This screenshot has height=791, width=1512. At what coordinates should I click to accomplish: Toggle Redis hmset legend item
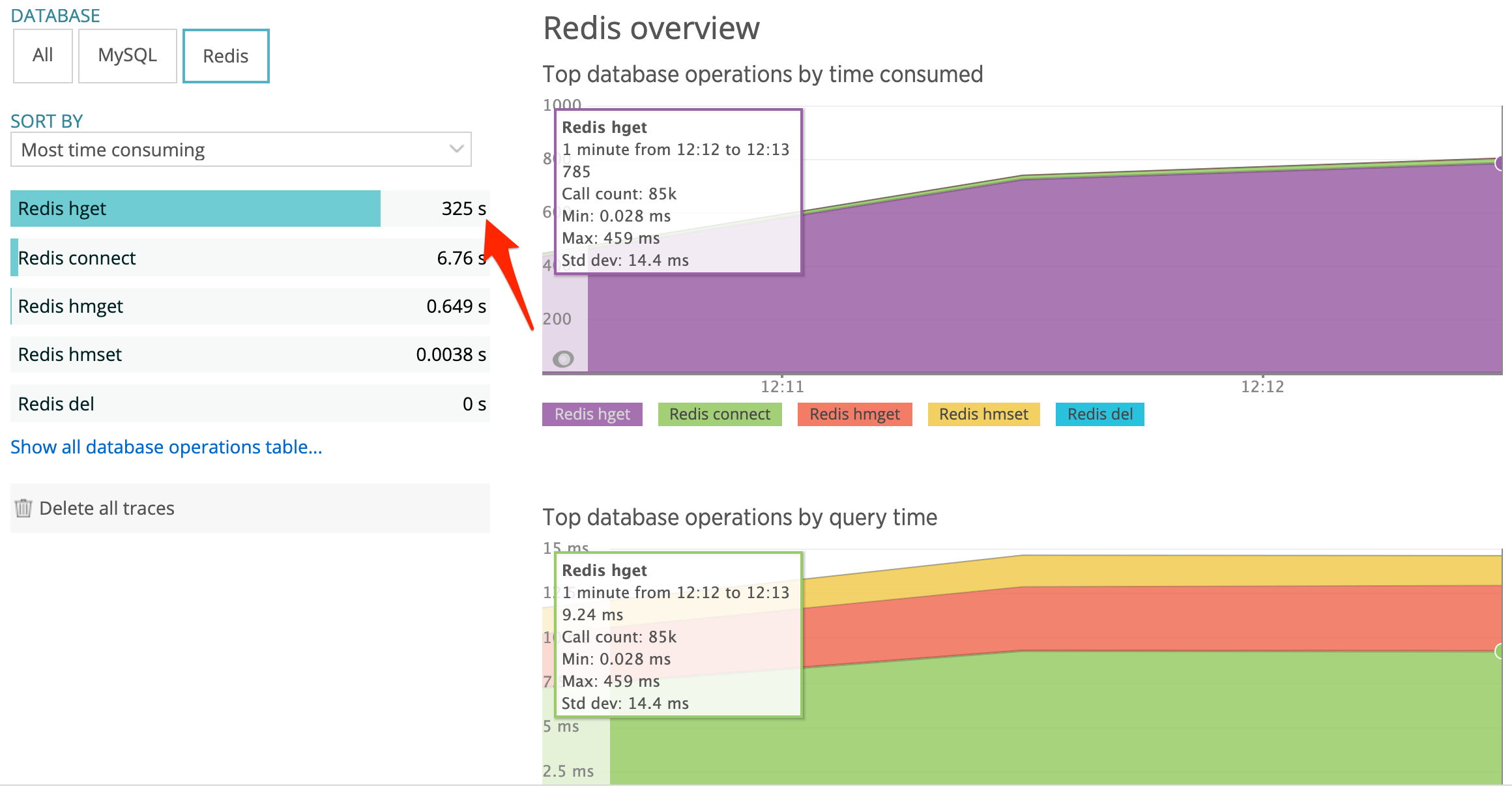click(x=983, y=414)
